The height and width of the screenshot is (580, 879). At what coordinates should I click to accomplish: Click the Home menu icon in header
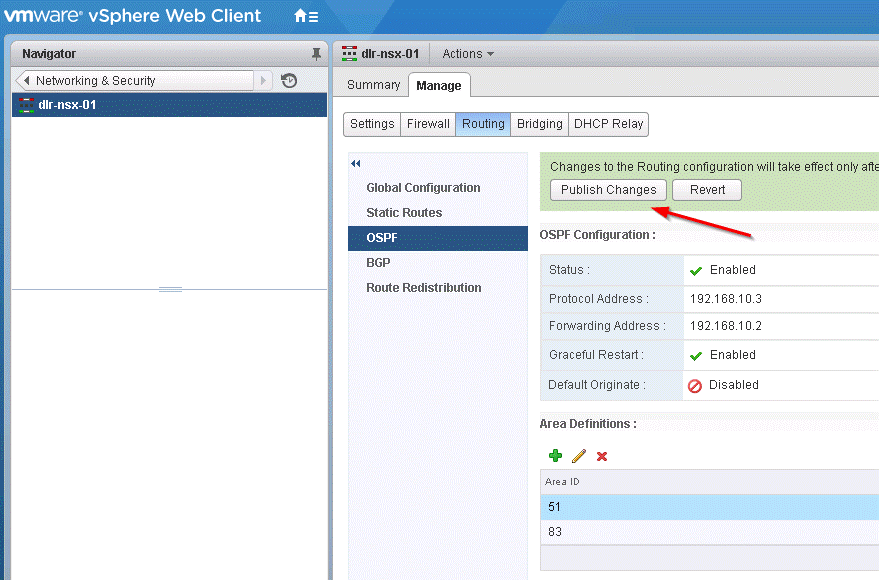point(306,17)
